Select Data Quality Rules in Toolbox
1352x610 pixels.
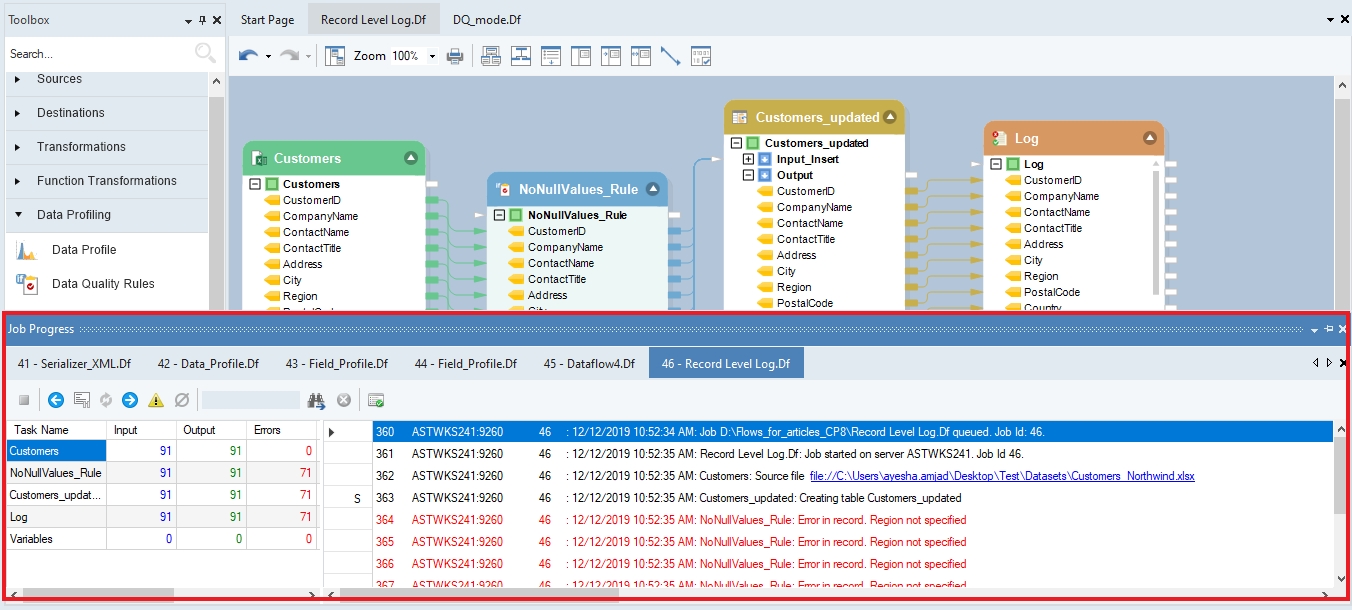click(103, 284)
